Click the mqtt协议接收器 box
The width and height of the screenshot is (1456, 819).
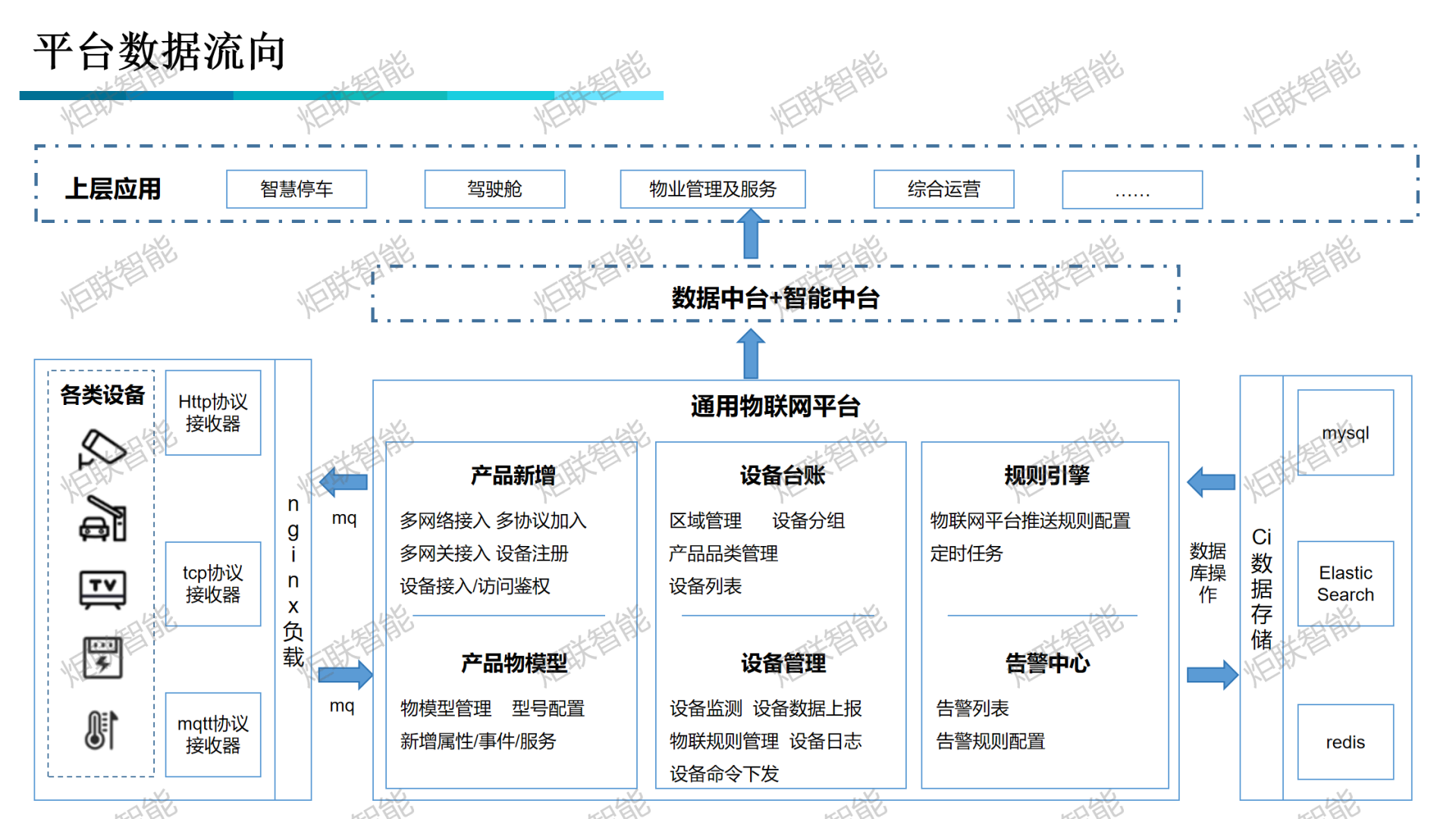point(213,734)
